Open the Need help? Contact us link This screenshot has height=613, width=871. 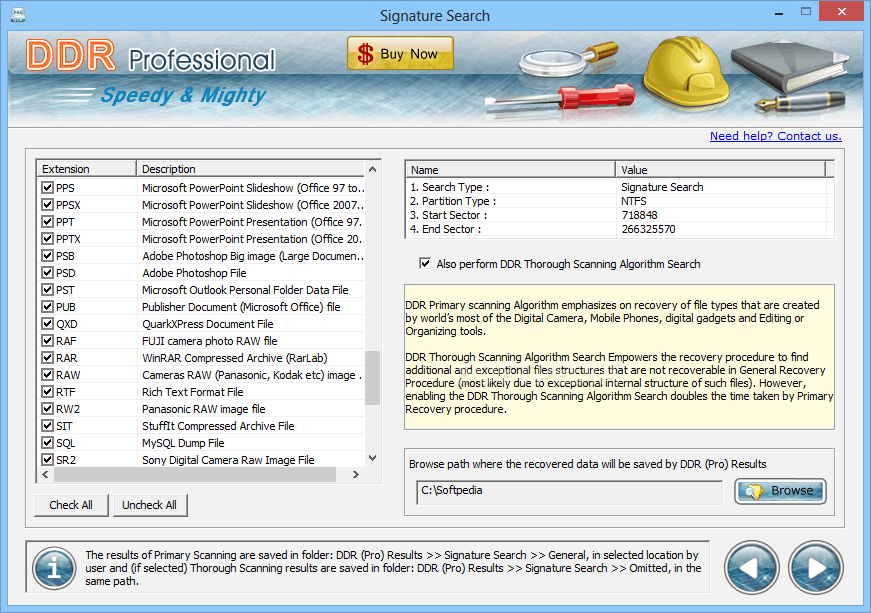pyautogui.click(x=775, y=136)
